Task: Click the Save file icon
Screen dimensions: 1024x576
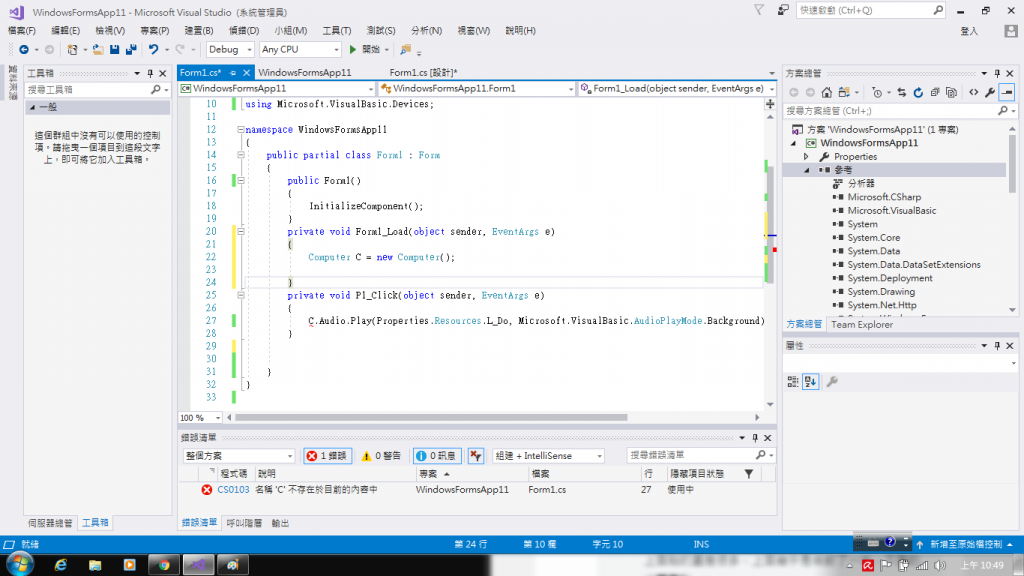Action: (114, 50)
